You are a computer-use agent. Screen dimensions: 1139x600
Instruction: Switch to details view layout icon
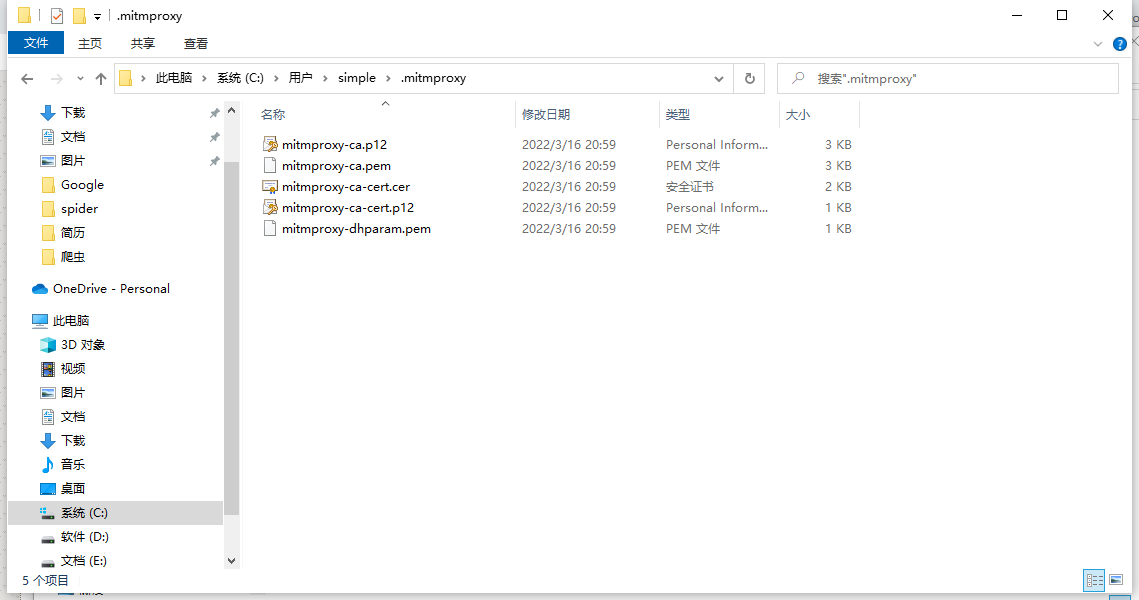(x=1094, y=580)
